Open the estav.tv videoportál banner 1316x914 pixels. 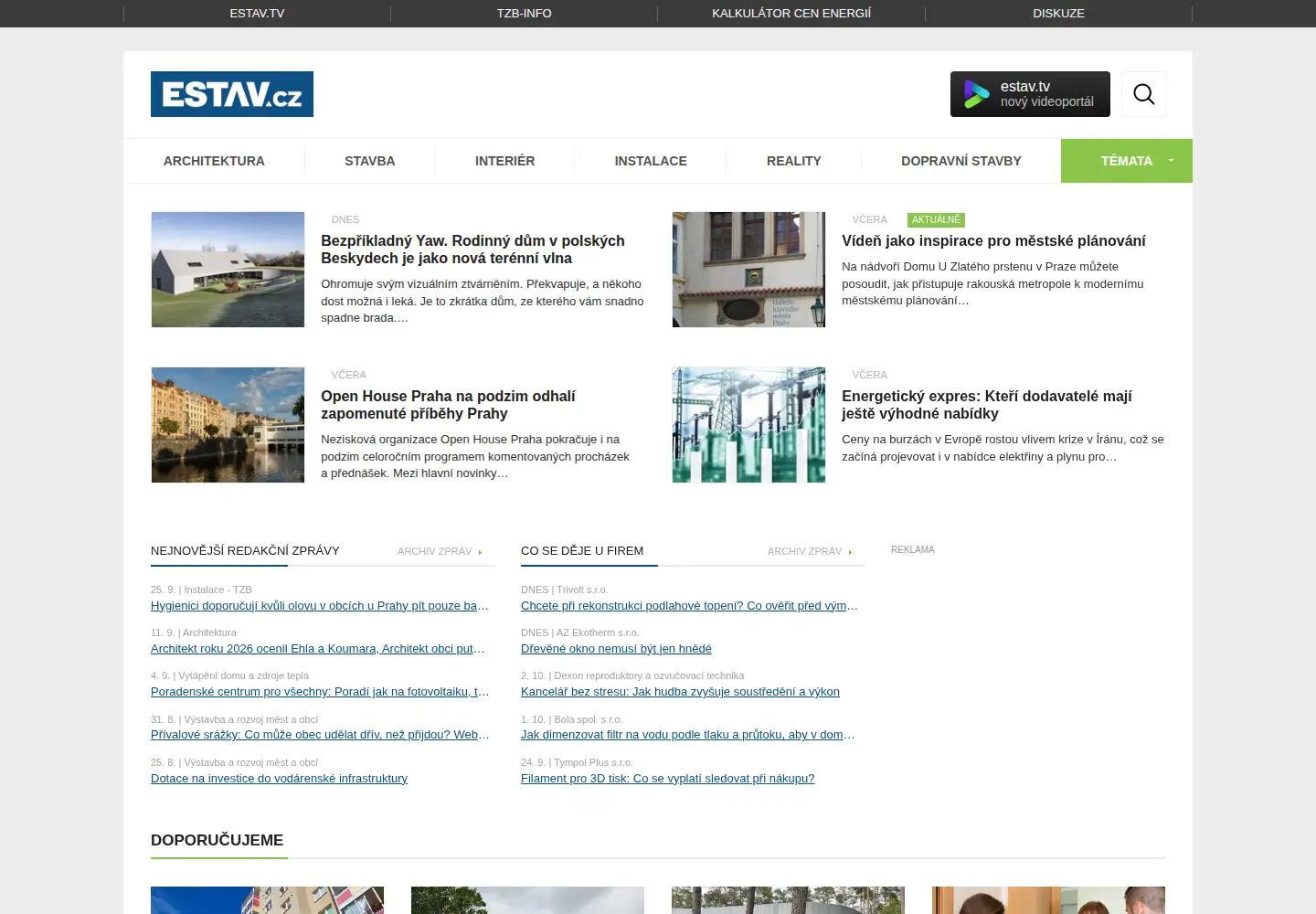pos(1030,94)
